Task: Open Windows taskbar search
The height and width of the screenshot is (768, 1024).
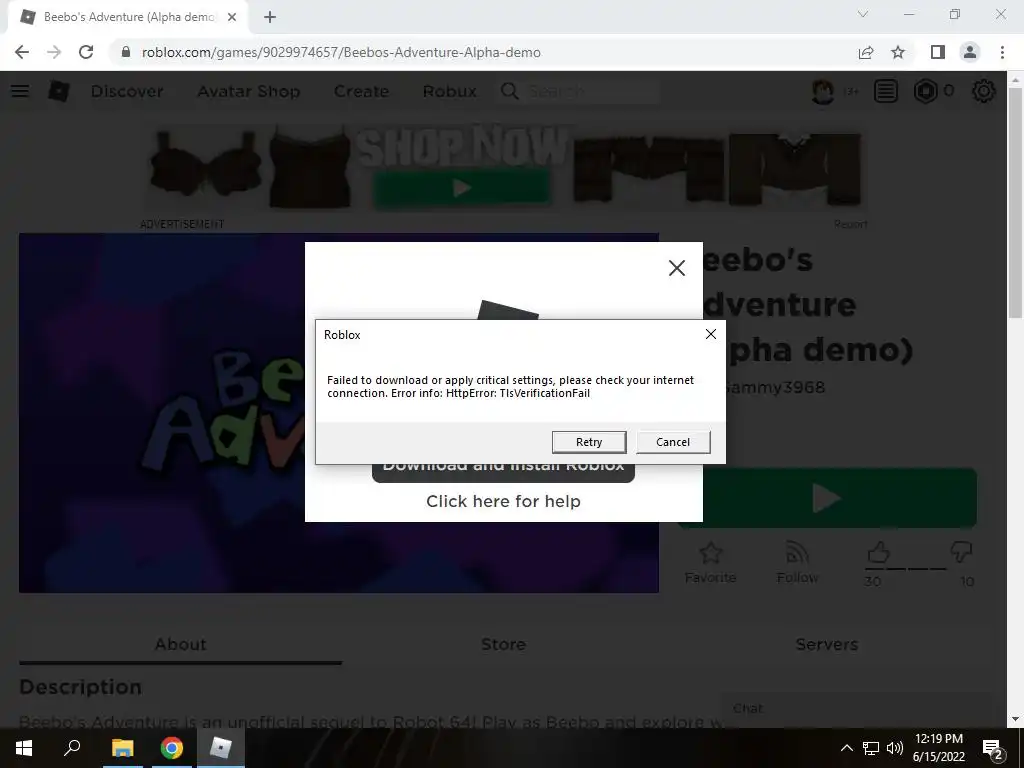Action: (72, 748)
